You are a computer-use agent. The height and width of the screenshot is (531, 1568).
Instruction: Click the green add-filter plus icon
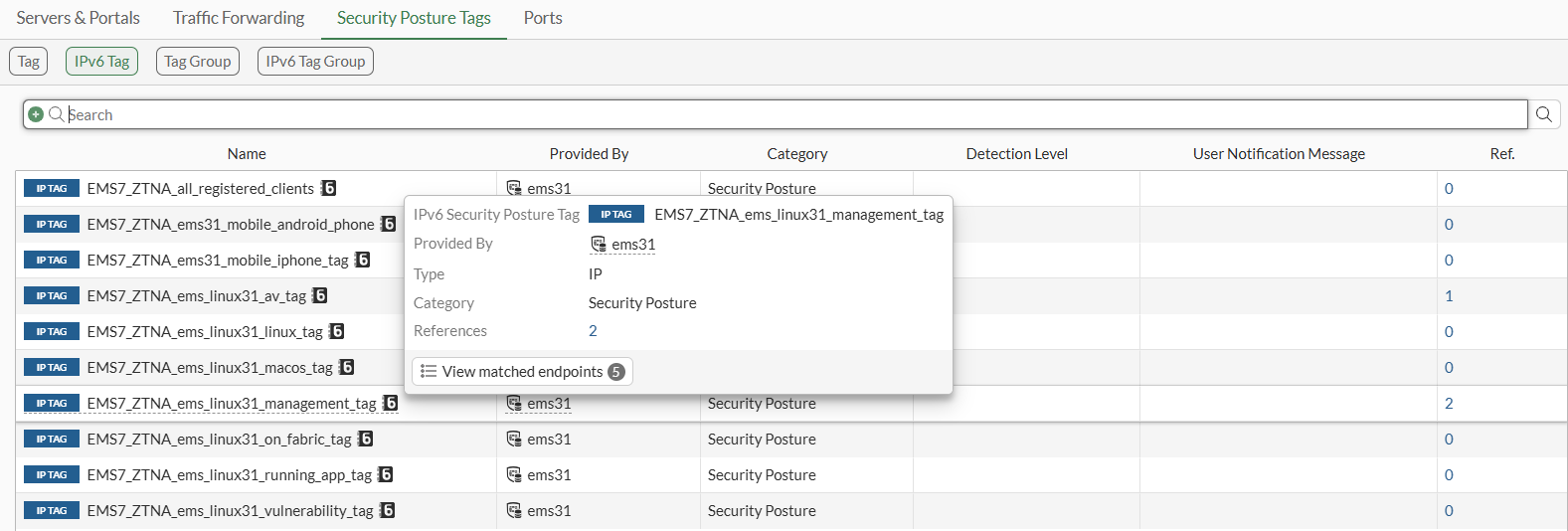tap(36, 114)
